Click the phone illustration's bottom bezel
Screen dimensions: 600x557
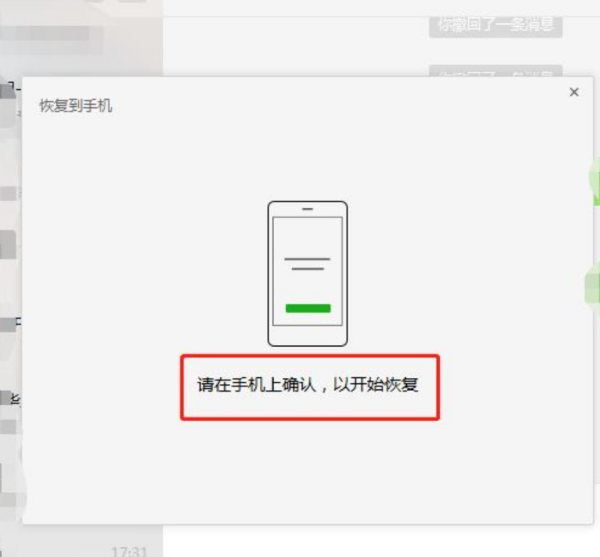click(308, 336)
